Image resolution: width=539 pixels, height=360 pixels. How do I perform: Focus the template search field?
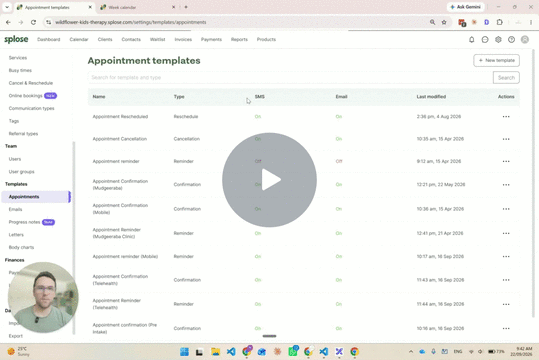coord(290,77)
